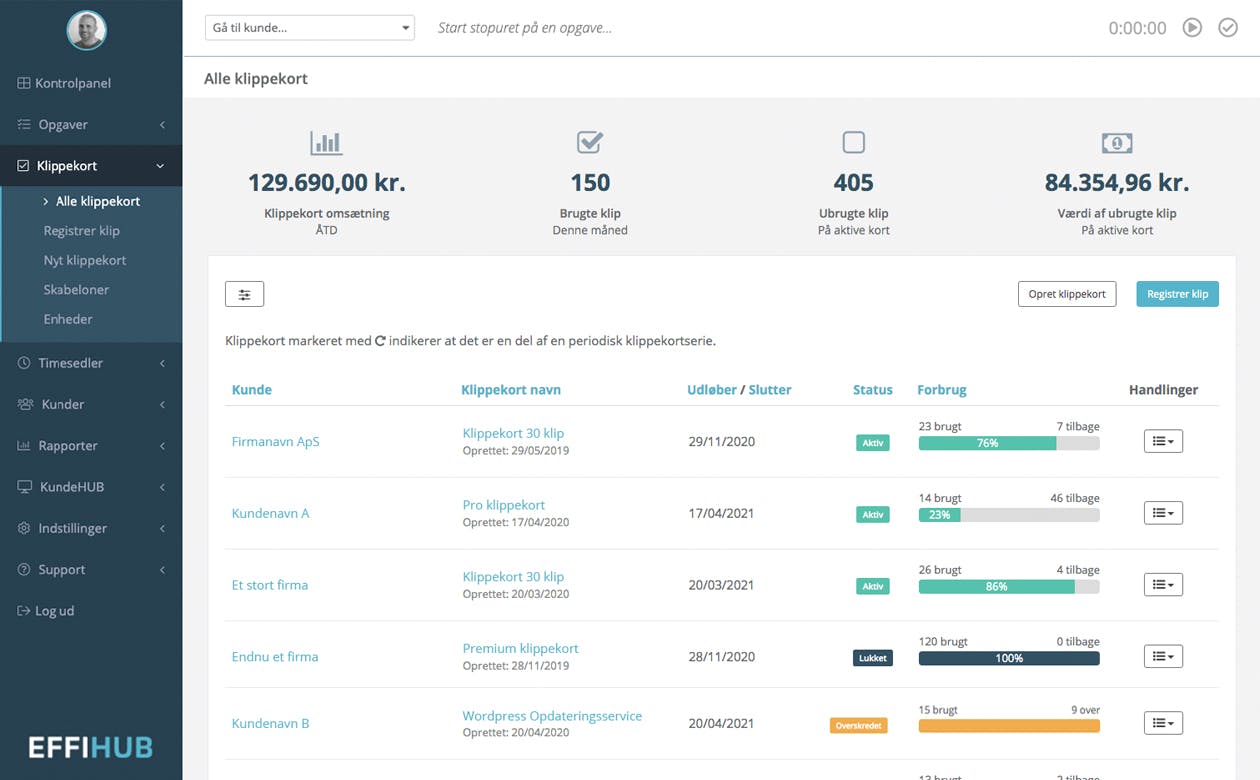Open actions dropdown for Endnu et firma

[x=1163, y=657]
